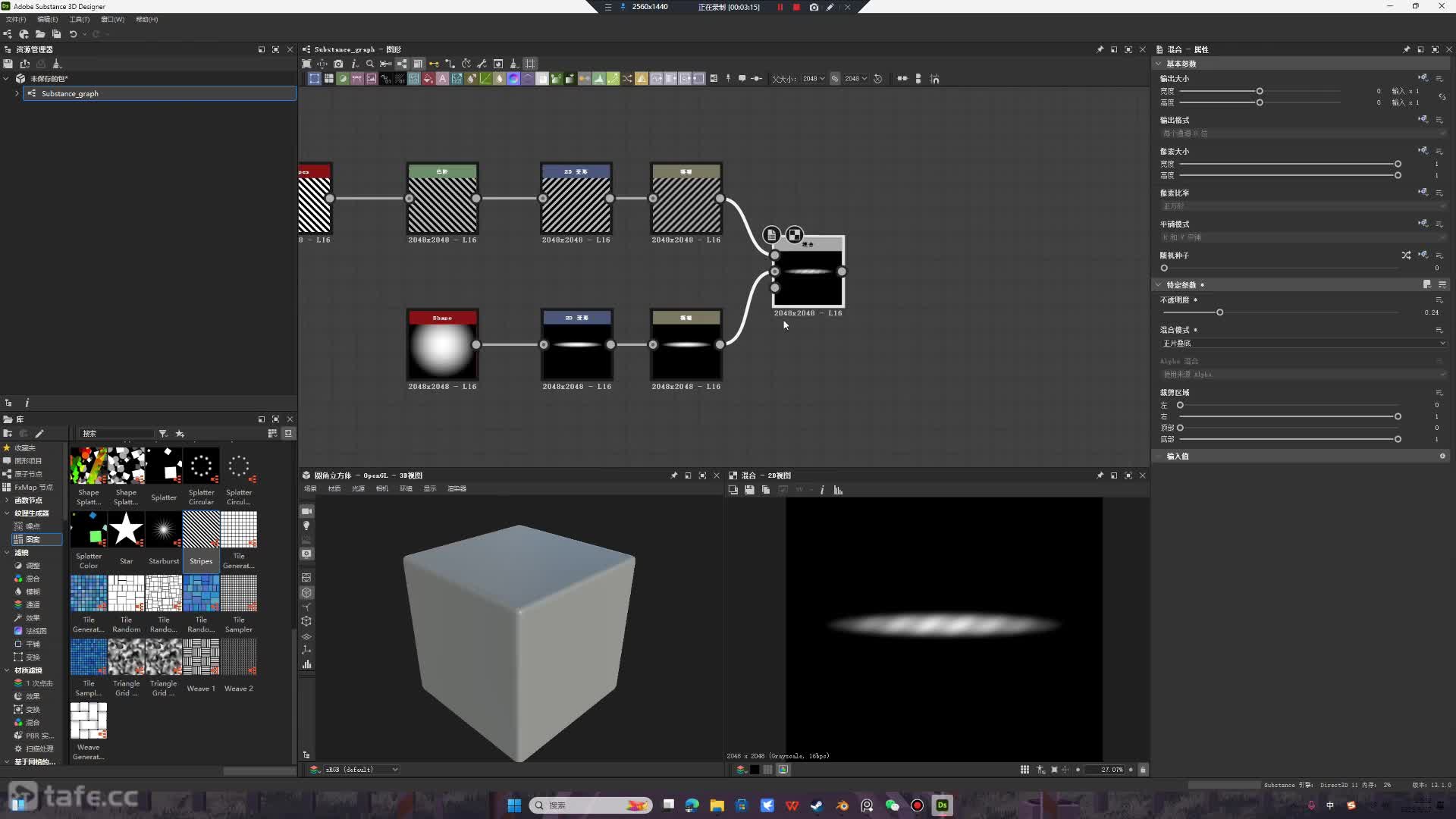Select Substance_graph in the explorer

(160, 93)
